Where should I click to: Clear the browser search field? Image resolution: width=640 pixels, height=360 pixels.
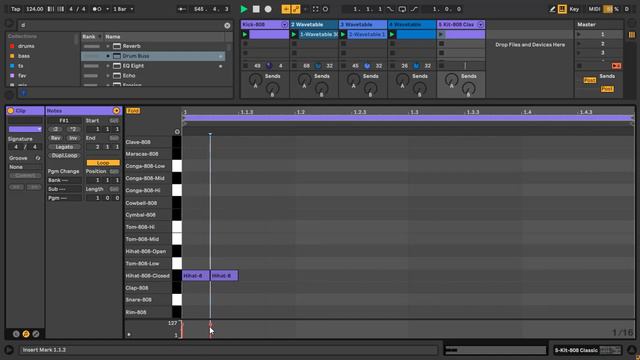(x=227, y=25)
